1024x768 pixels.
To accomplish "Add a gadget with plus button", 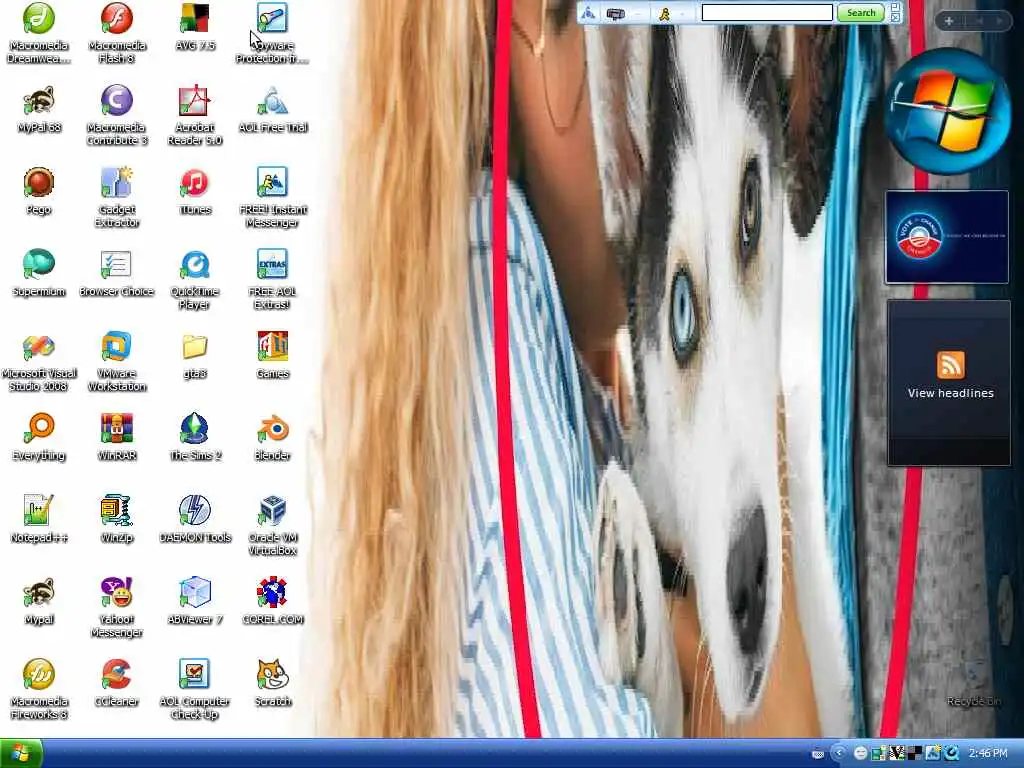I will [949, 21].
